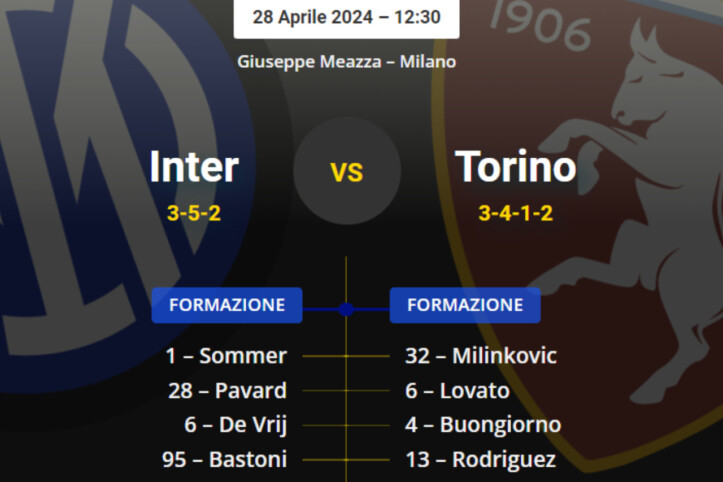Click the round VS badge
This screenshot has height=482, width=723.
[x=347, y=171]
